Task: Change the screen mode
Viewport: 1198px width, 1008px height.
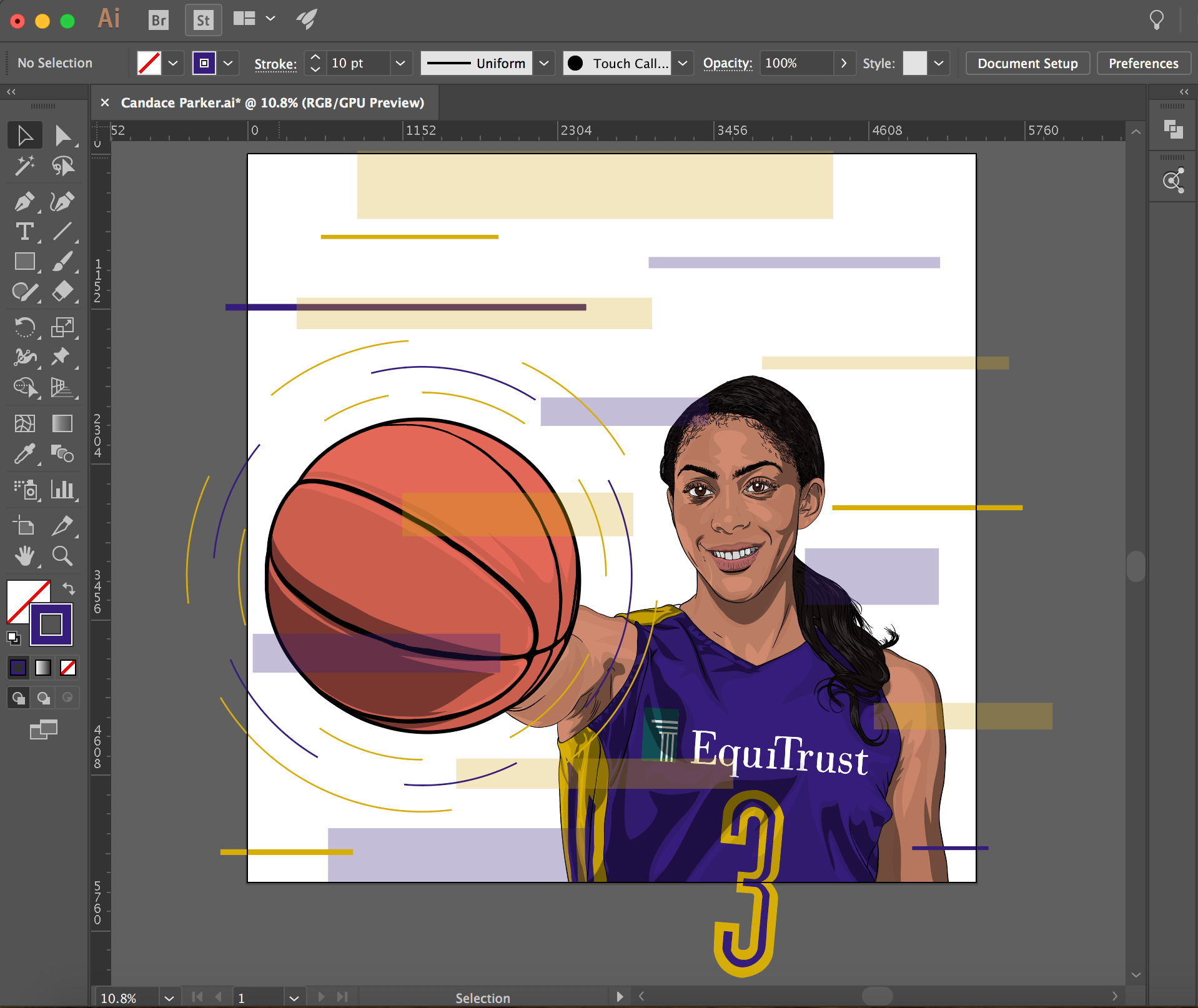Action: coord(43,729)
